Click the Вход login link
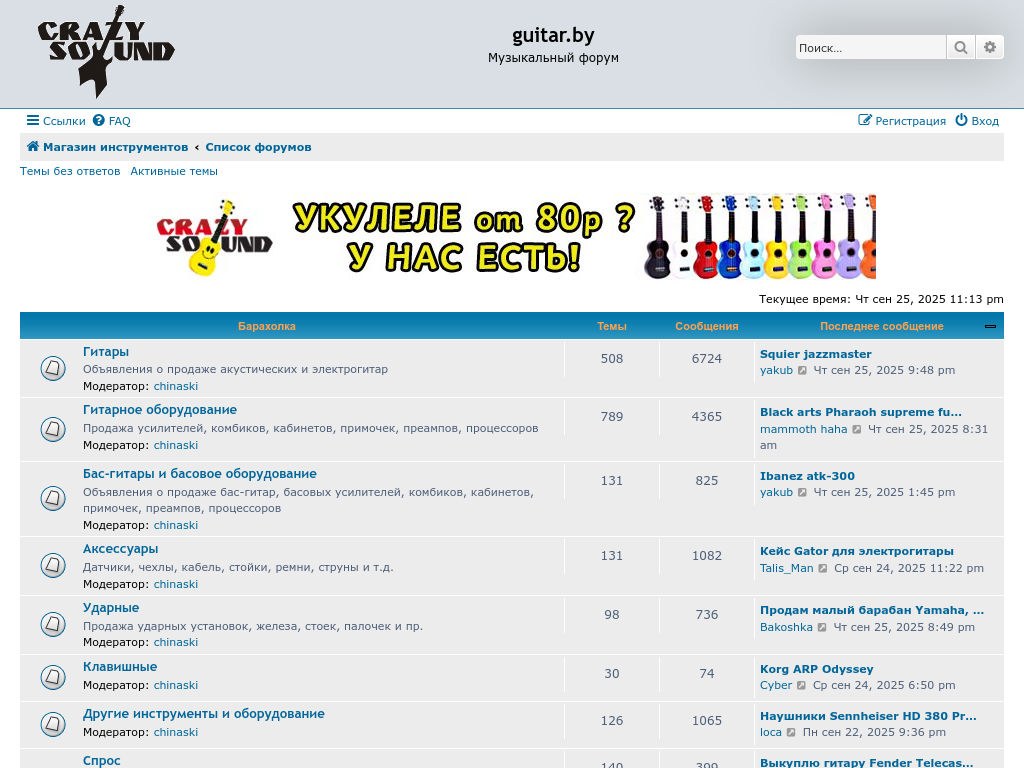The height and width of the screenshot is (768, 1024). pyautogui.click(x=977, y=121)
